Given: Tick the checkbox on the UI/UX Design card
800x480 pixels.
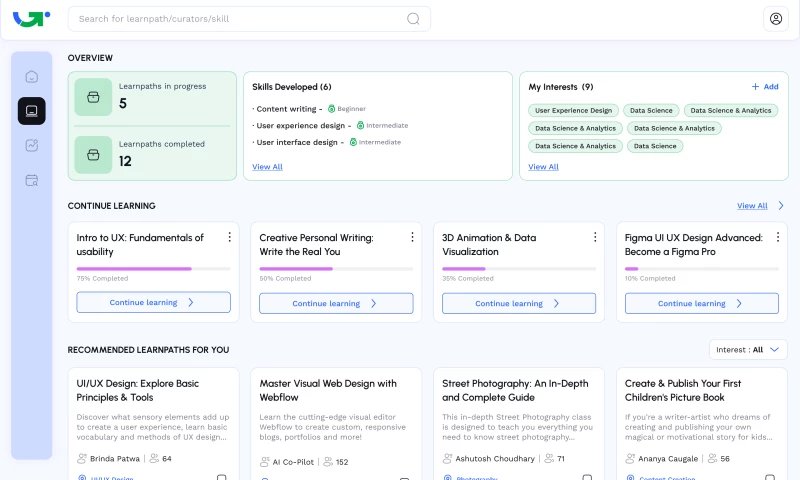Looking at the screenshot, I should point(222,478).
